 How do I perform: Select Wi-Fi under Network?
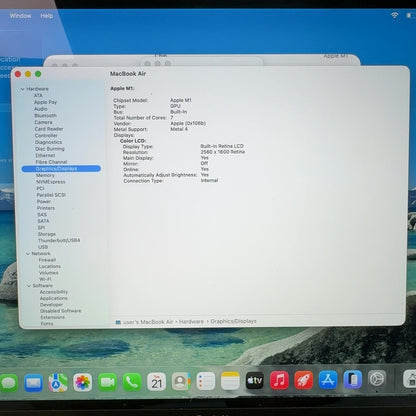[45, 279]
